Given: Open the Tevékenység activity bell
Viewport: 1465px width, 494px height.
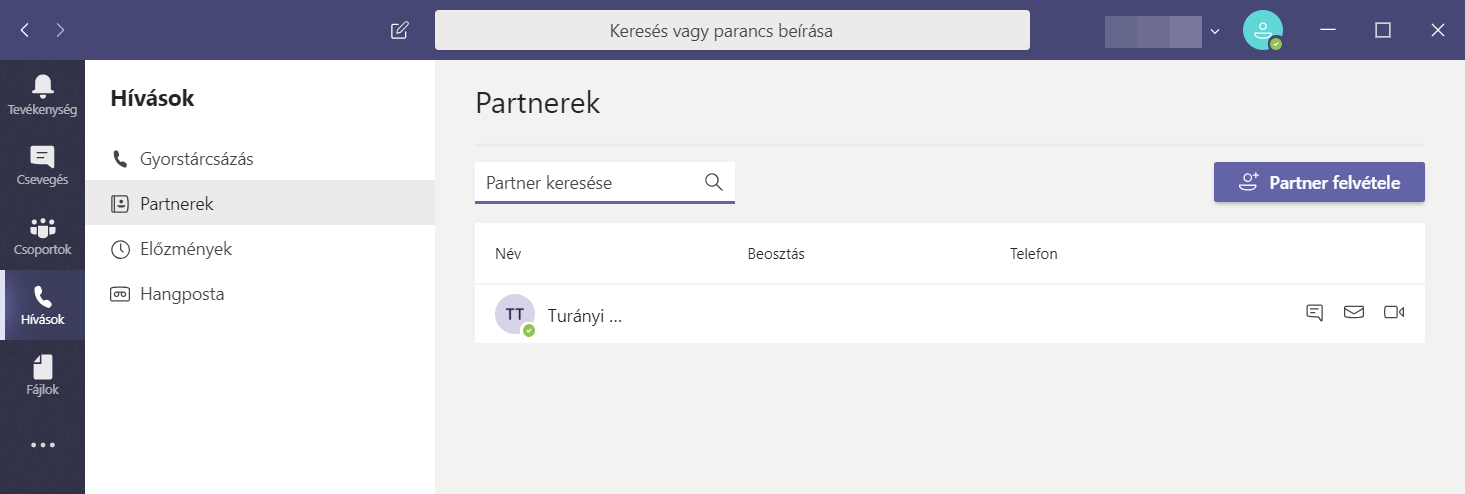Looking at the screenshot, I should click(42, 94).
